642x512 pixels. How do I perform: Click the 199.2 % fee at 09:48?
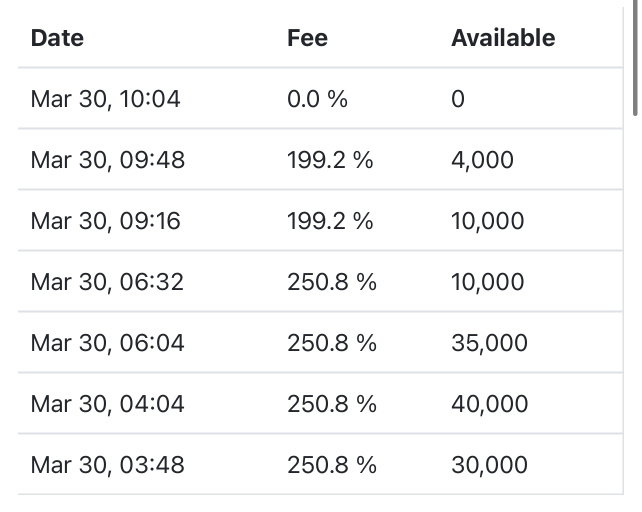point(330,160)
